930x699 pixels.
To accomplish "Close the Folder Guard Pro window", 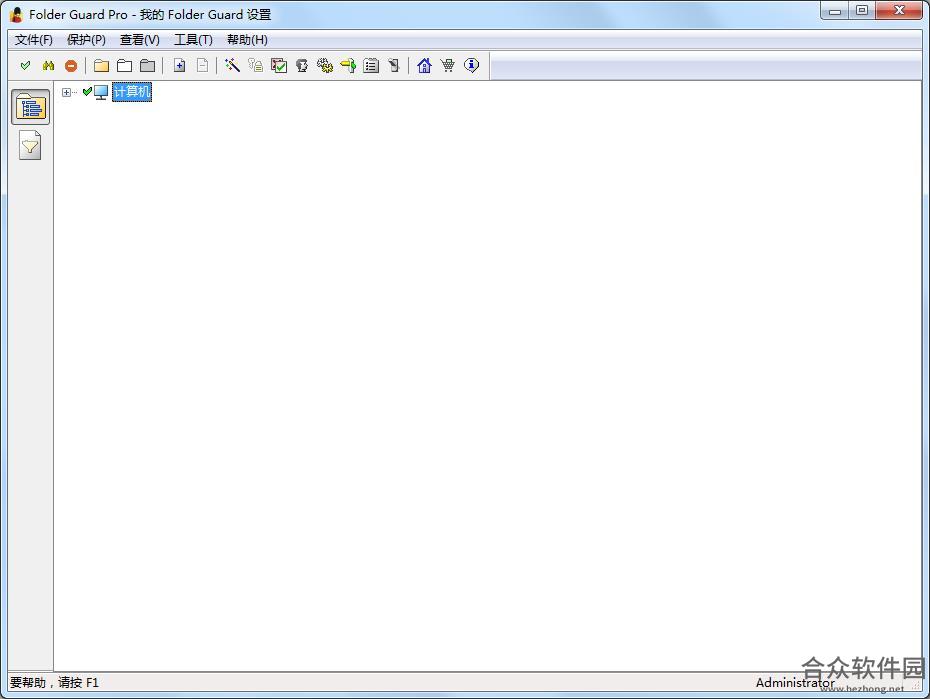I will point(899,11).
